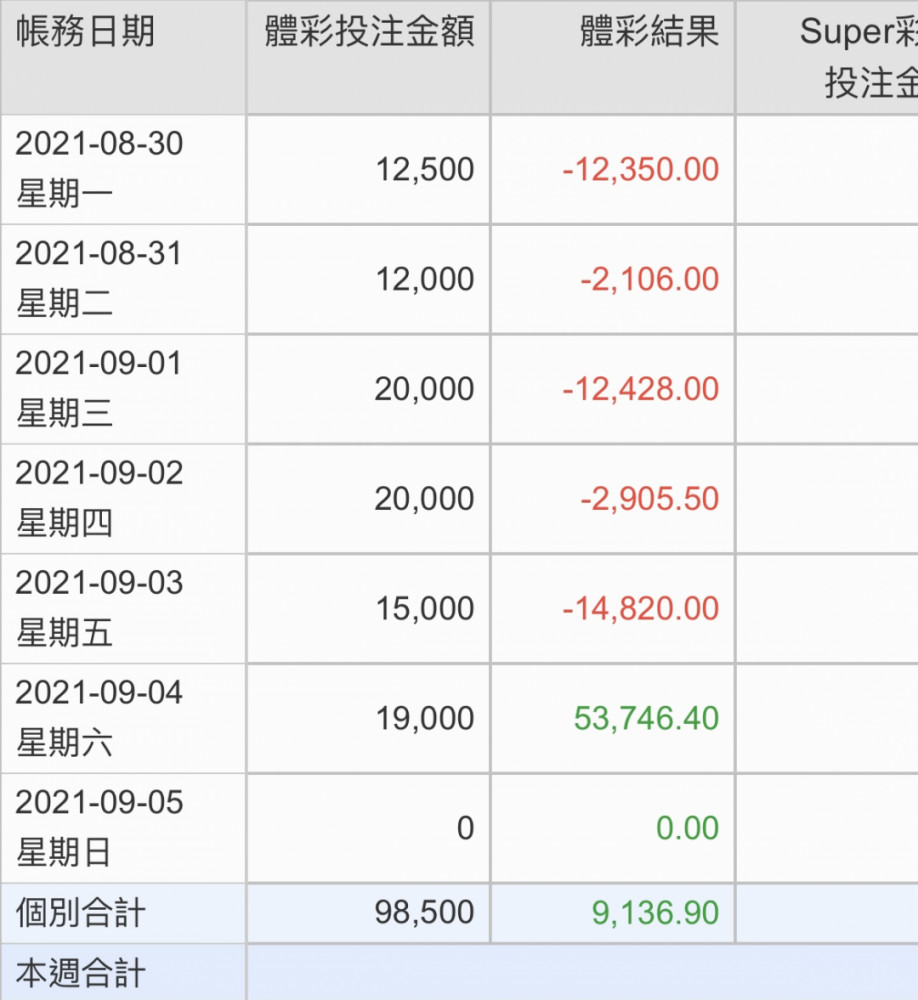
Task: Click the 帳務日期 column header
Action: [x=86, y=33]
